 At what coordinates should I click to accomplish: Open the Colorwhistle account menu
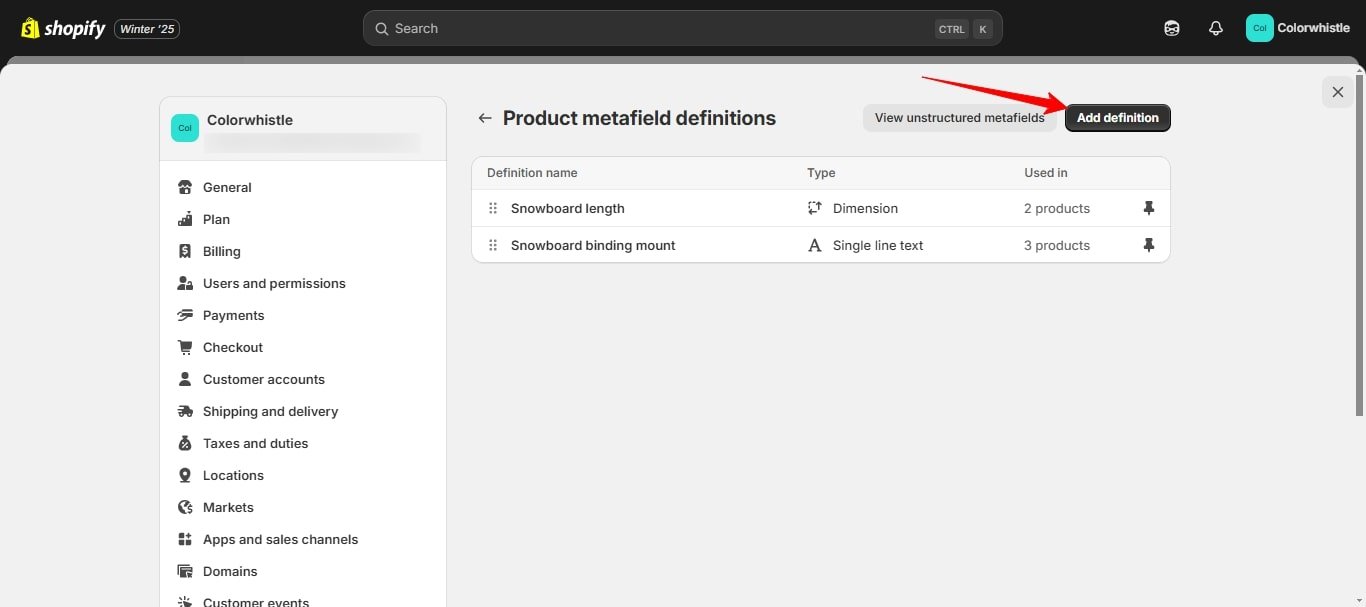[1298, 28]
